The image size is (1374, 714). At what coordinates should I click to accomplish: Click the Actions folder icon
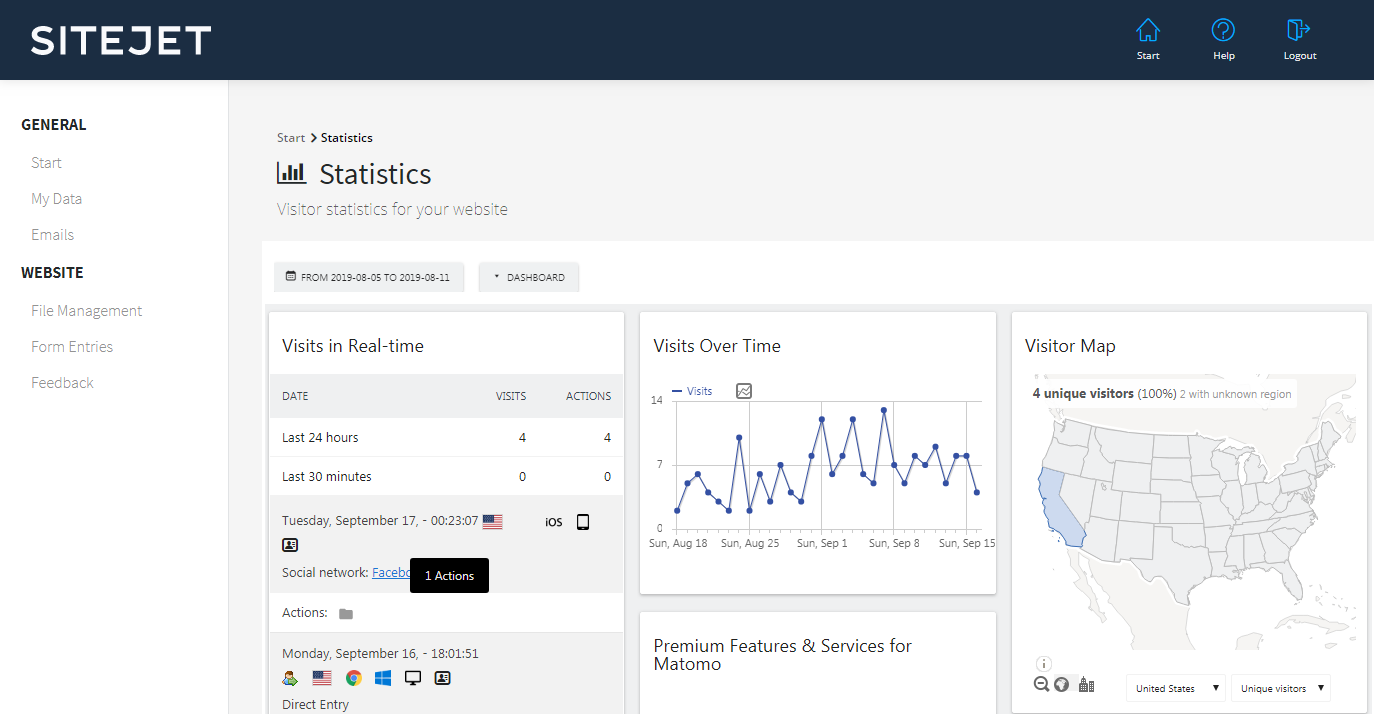coord(346,613)
